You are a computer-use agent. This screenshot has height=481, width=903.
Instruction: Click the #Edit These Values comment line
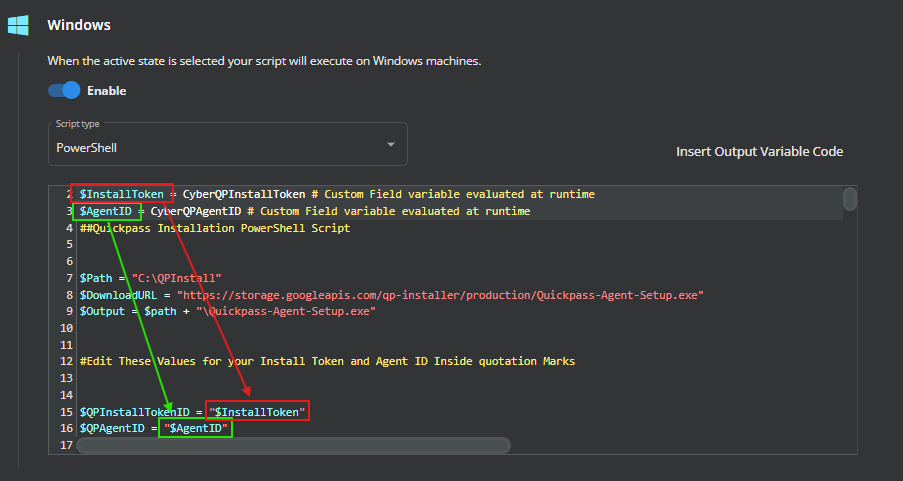(327, 362)
